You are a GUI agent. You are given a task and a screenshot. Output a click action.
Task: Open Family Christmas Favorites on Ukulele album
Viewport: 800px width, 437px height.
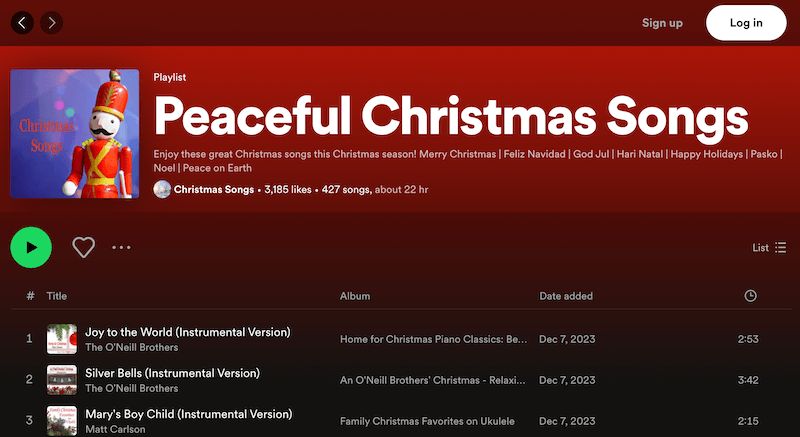point(433,421)
